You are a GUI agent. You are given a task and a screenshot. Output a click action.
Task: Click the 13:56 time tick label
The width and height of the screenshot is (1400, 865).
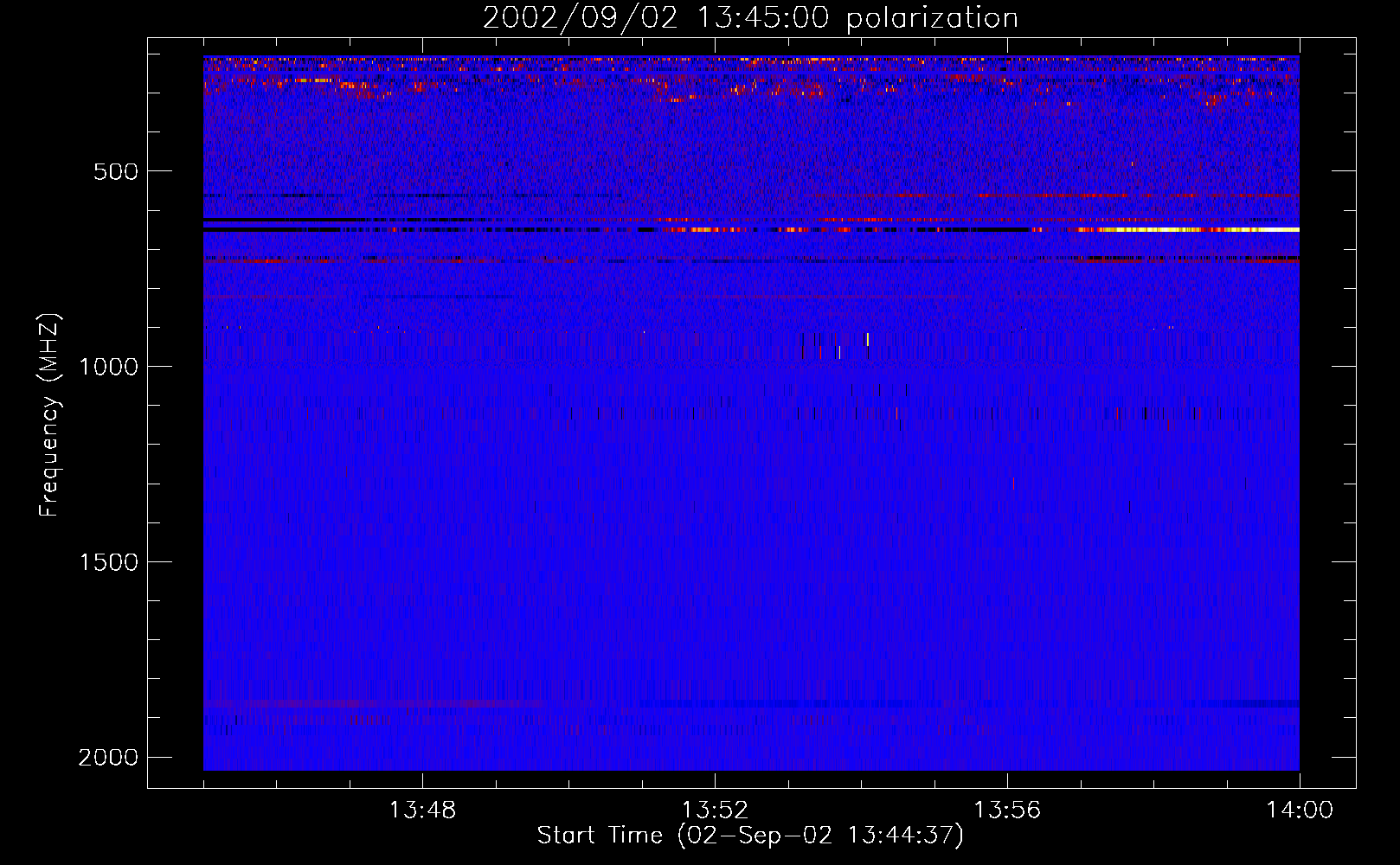click(1007, 811)
